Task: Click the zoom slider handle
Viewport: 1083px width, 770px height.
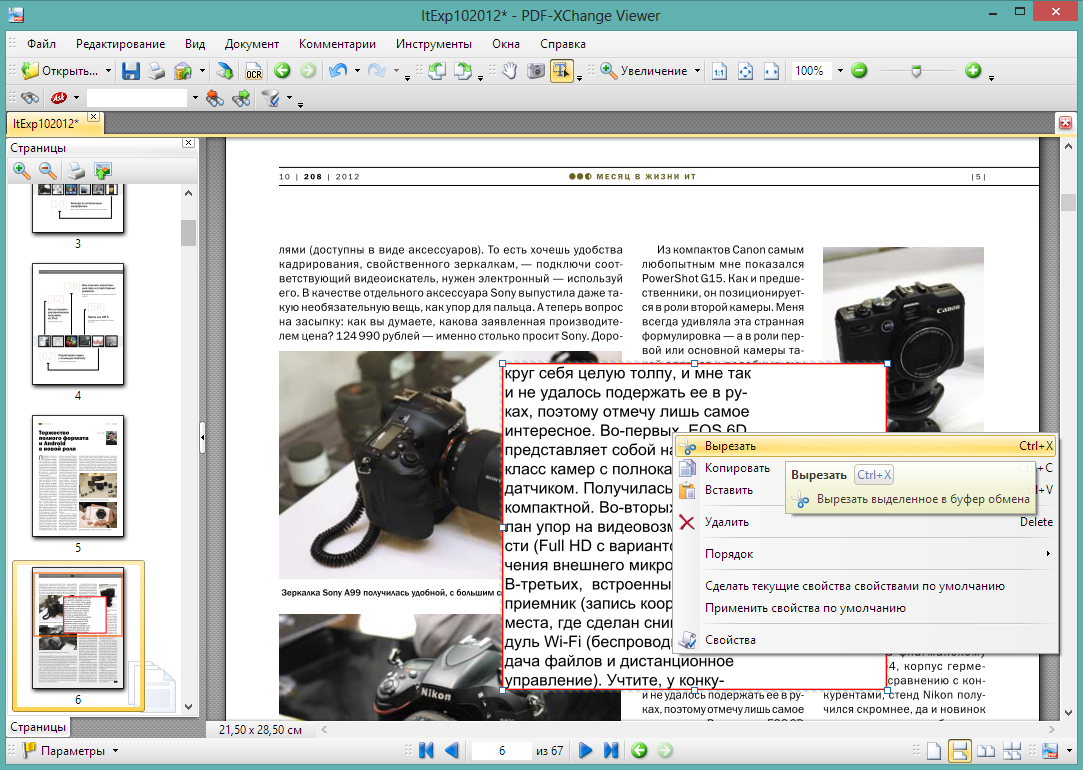Action: click(916, 70)
